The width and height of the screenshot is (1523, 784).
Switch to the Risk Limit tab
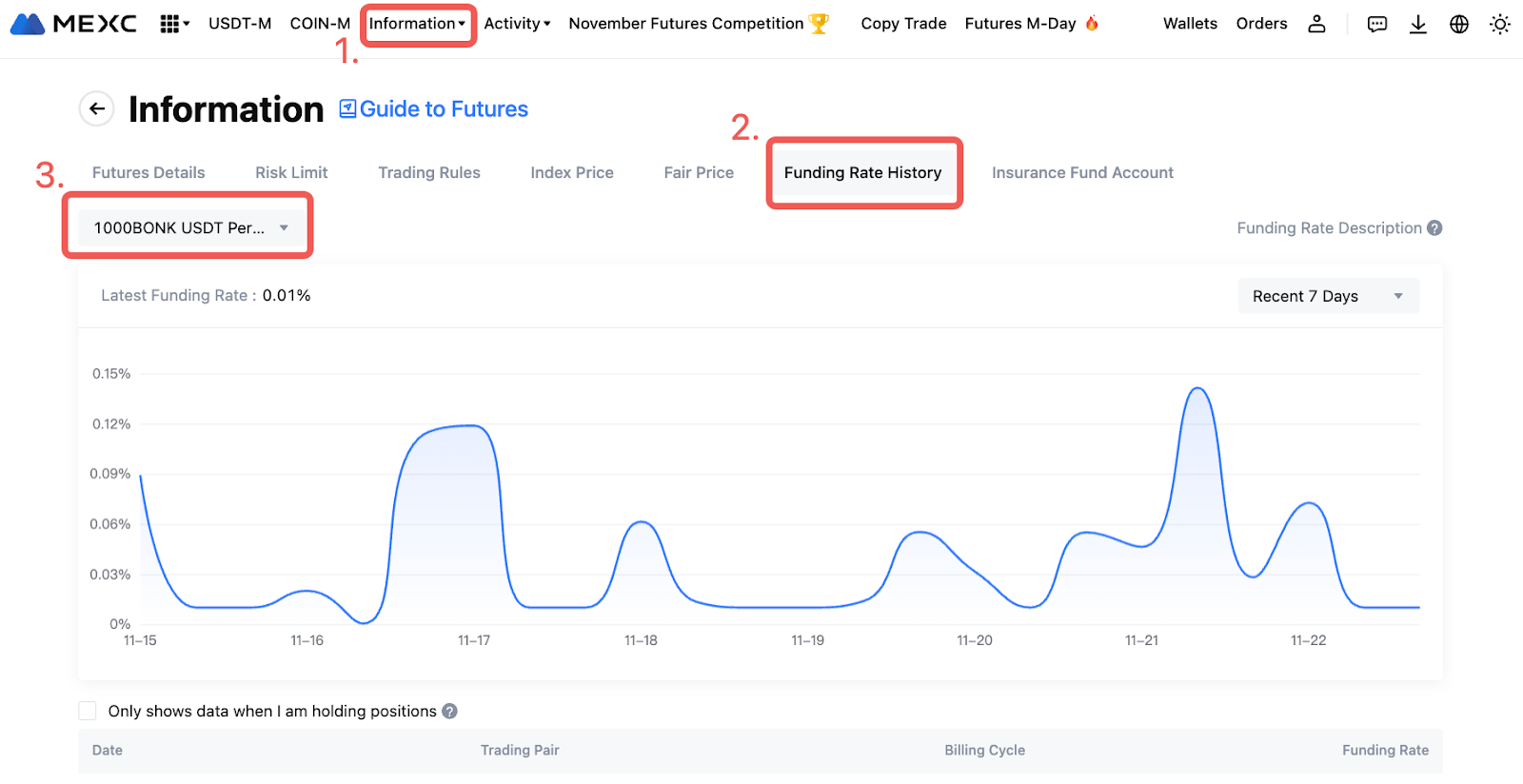[291, 172]
